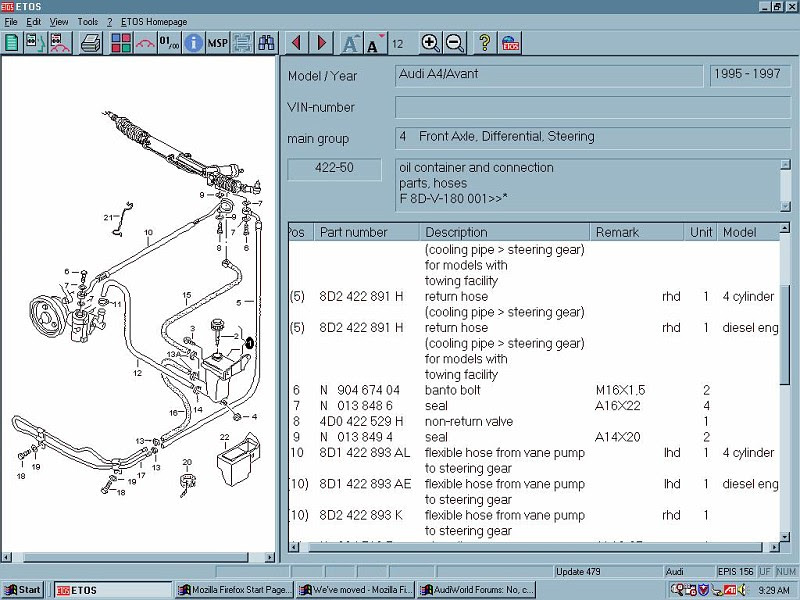Click the third toolbar icon with red arc

[60, 43]
